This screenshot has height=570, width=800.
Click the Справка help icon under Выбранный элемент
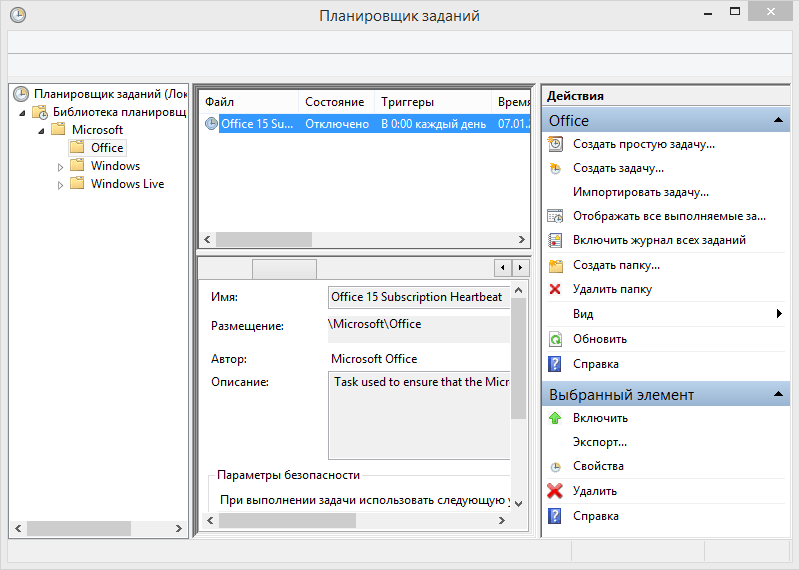pyautogui.click(x=555, y=516)
